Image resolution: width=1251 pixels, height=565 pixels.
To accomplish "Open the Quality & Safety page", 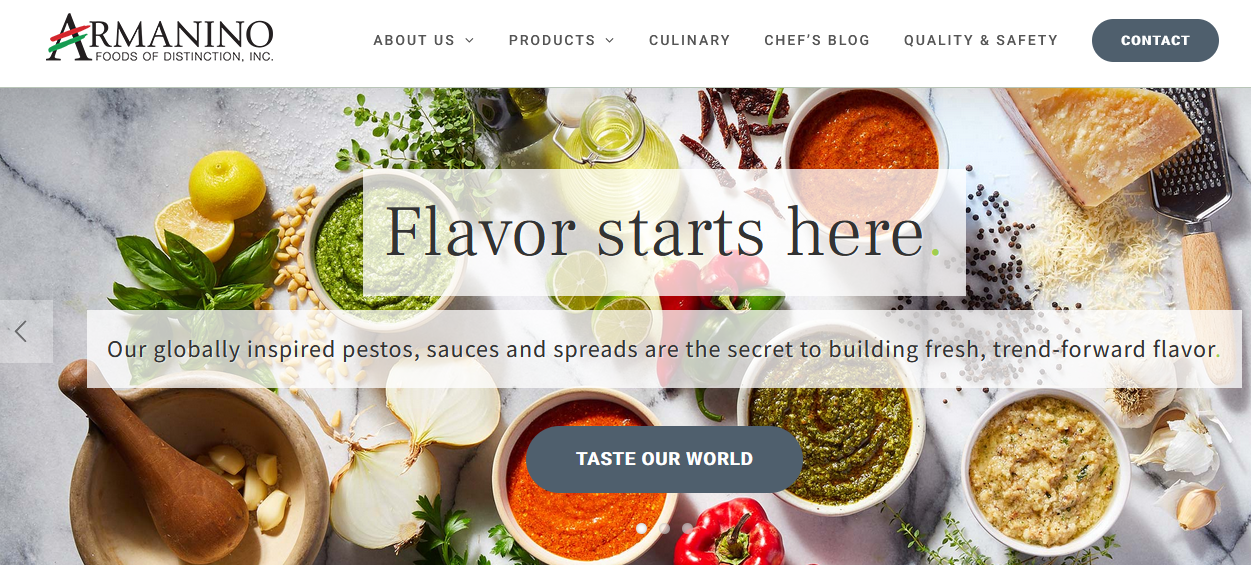I will [x=981, y=41].
